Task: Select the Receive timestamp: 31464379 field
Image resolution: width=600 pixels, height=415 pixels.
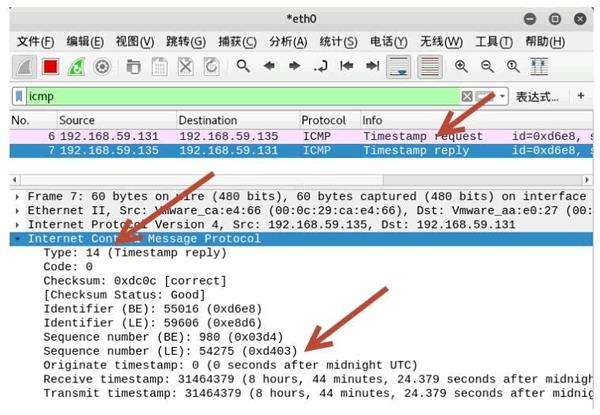Action: (318, 379)
